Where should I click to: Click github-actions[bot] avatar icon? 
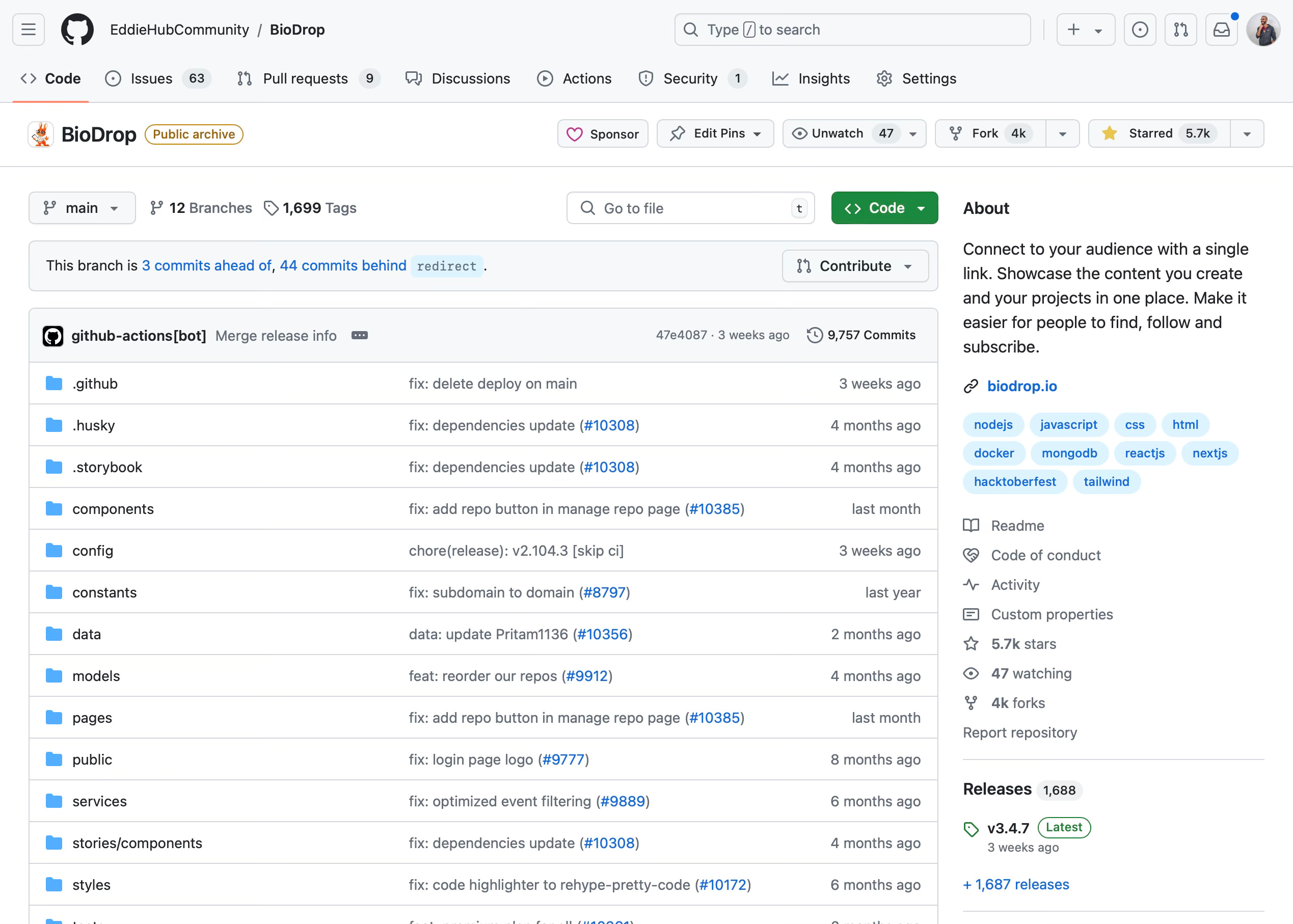pyautogui.click(x=53, y=336)
